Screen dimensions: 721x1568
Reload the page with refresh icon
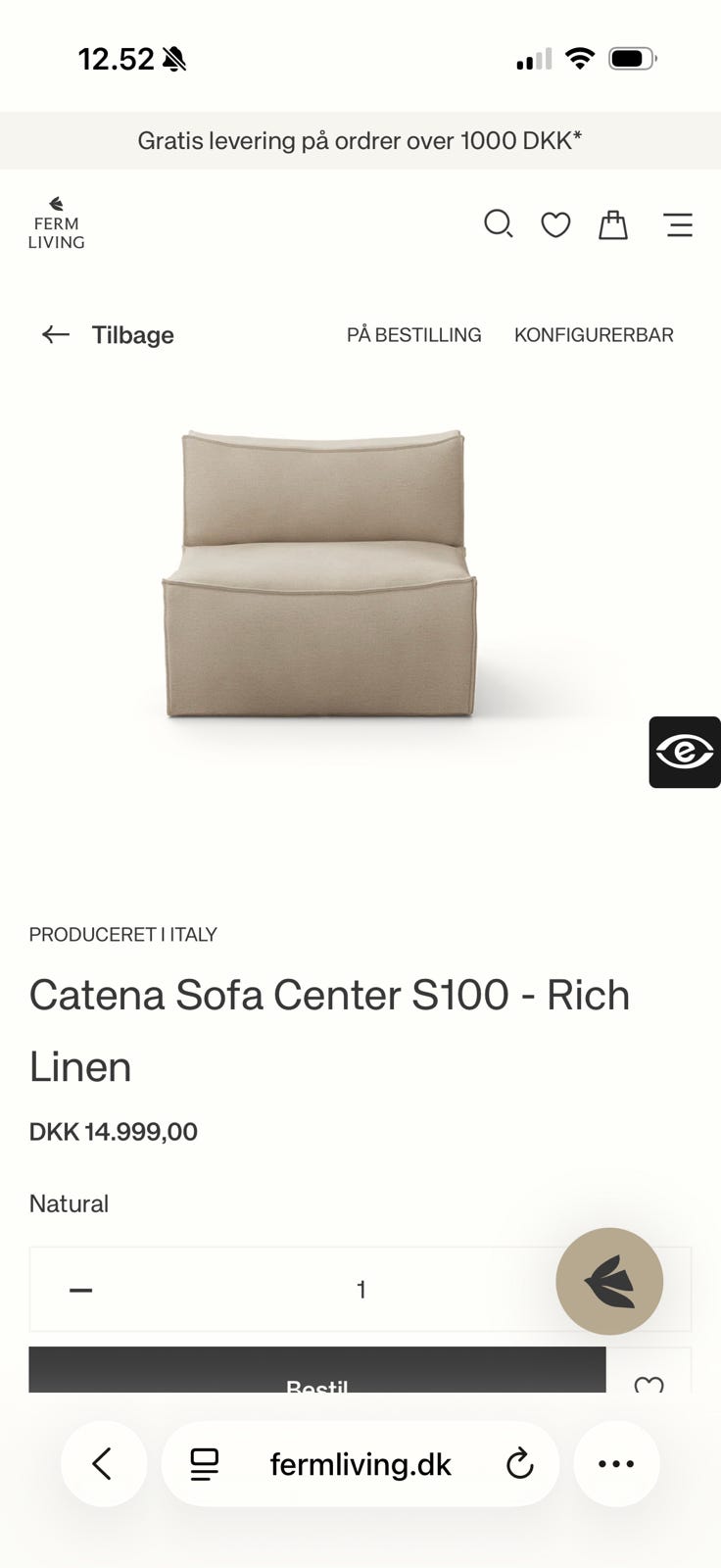pos(519,1464)
